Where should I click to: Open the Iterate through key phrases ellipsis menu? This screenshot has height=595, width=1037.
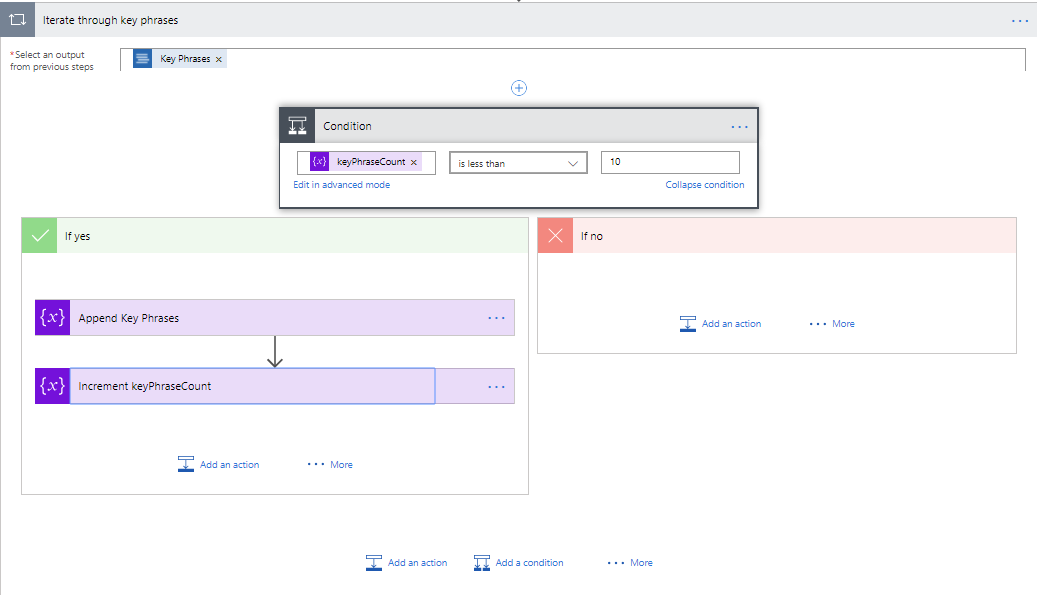(x=1019, y=20)
